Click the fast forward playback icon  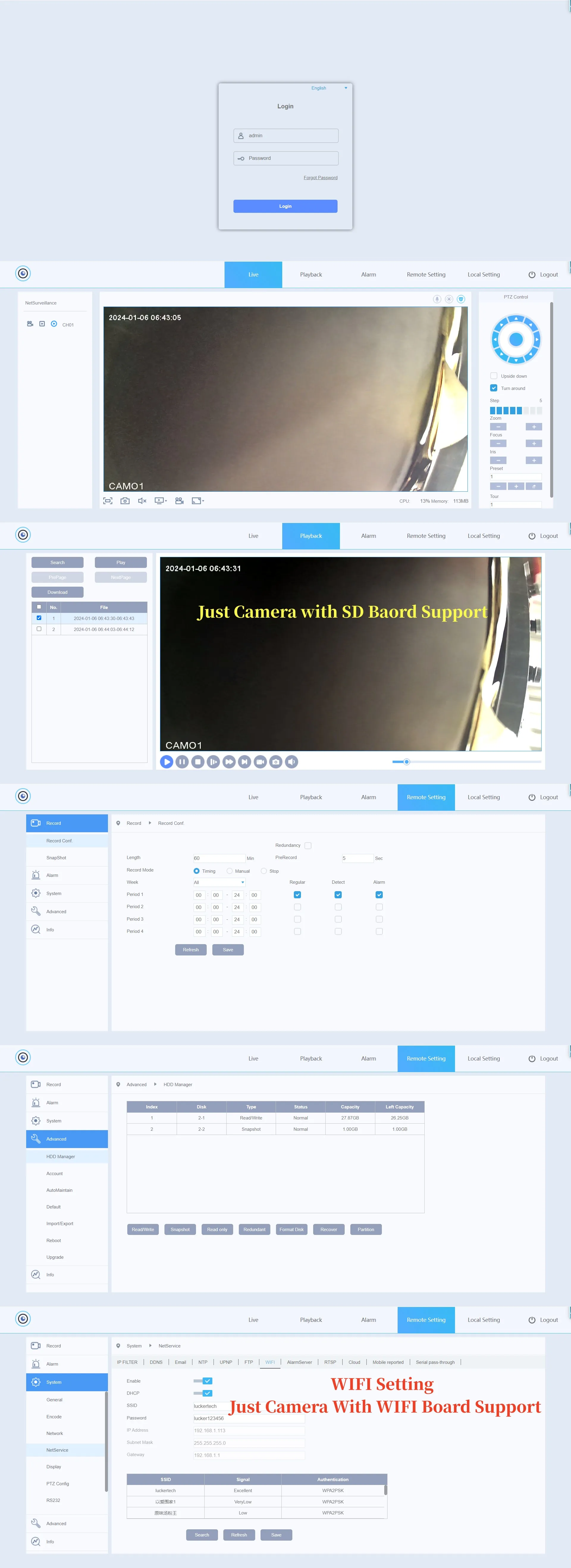point(229,761)
